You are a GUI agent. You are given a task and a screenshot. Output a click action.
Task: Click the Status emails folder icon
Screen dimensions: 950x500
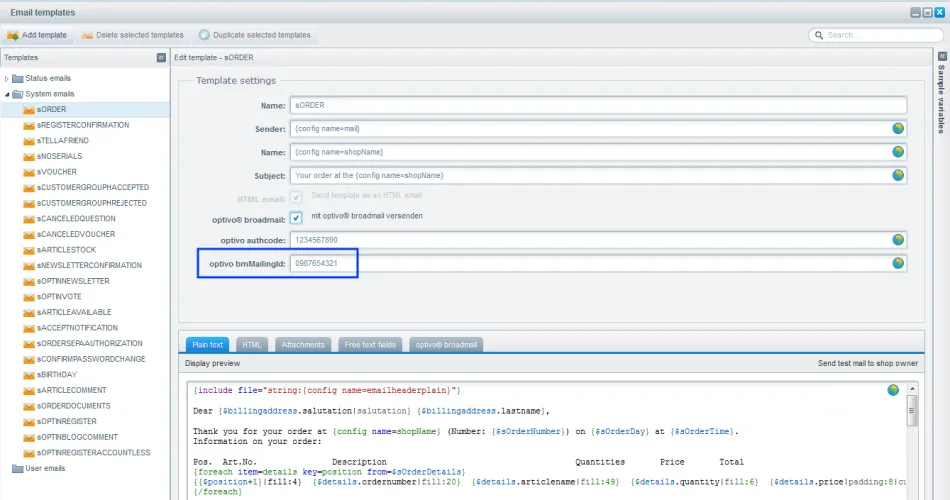coord(18,78)
